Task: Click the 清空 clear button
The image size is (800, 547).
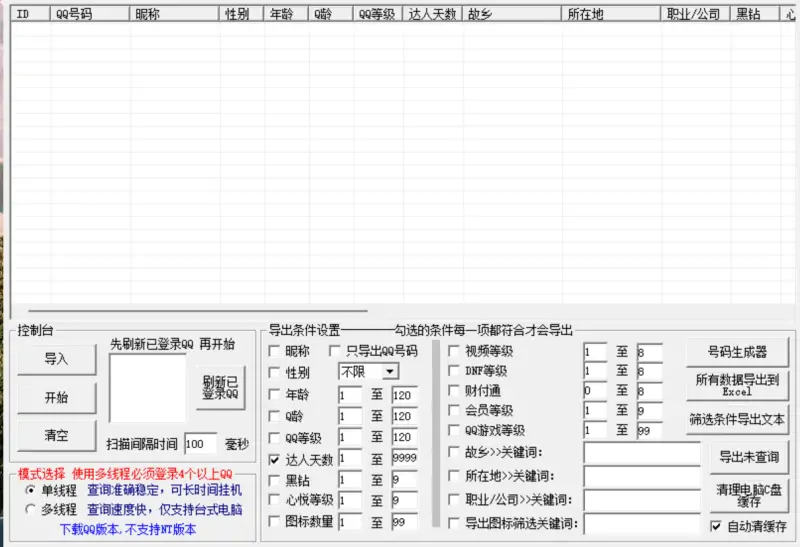Action: (56, 435)
